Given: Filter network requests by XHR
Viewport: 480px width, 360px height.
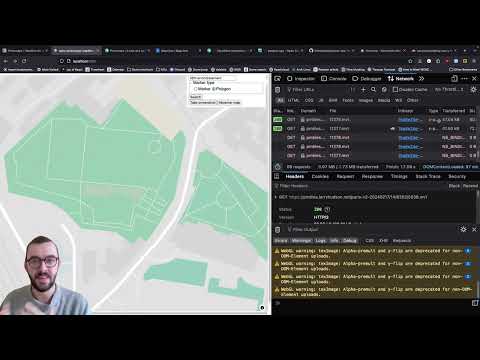Looking at the screenshot, I should point(333,100).
